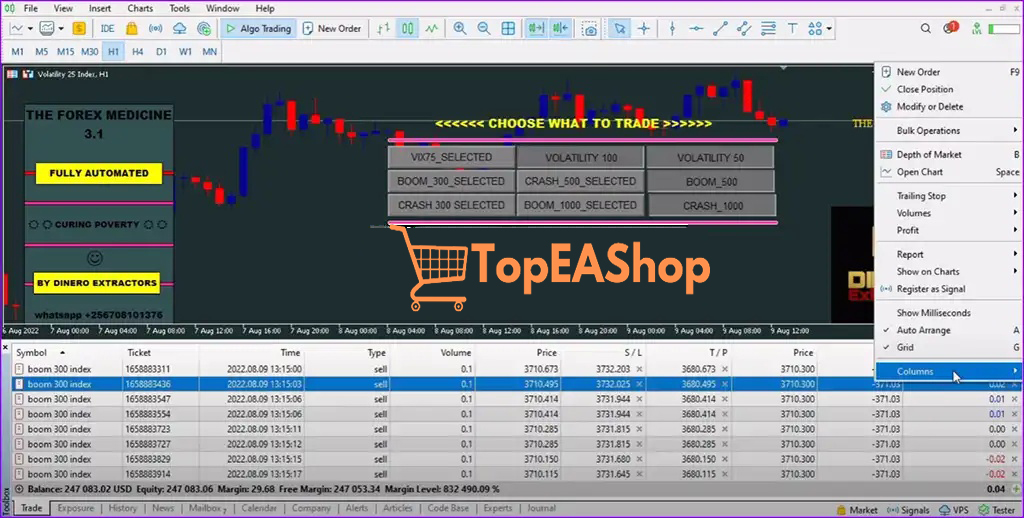The height and width of the screenshot is (518, 1024).
Task: Switch to the History tab
Action: click(123, 508)
